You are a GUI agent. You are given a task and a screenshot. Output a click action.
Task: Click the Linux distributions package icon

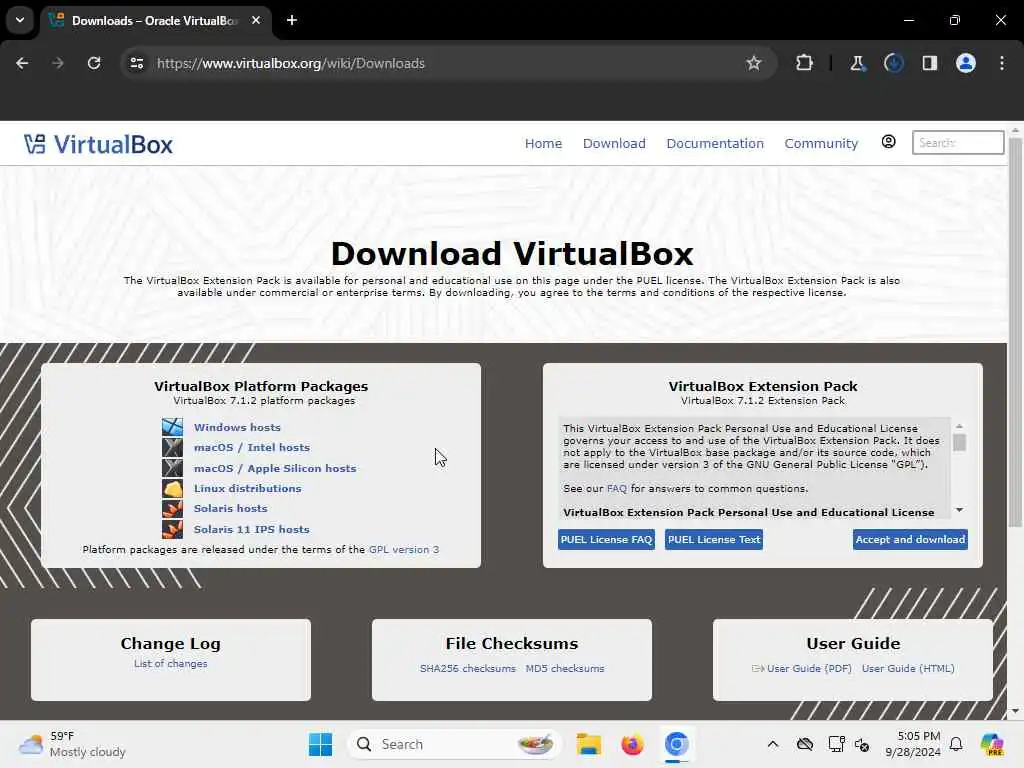pos(172,488)
